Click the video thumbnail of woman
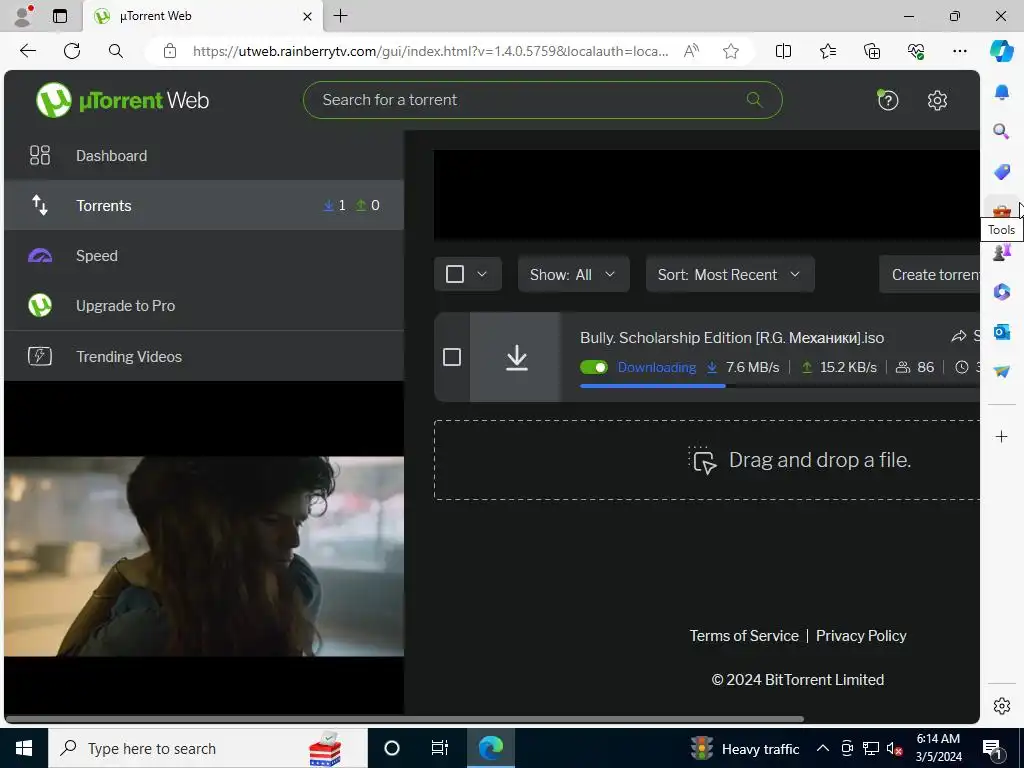1024x768 pixels. 204,556
